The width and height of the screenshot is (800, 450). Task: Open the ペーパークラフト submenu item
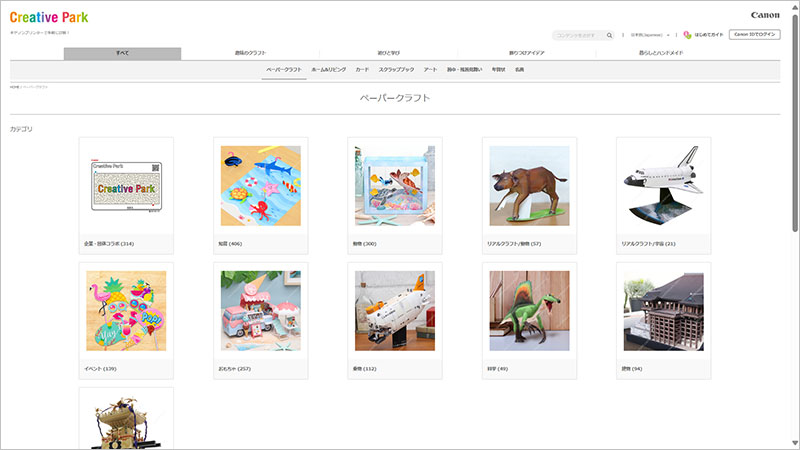click(x=284, y=70)
